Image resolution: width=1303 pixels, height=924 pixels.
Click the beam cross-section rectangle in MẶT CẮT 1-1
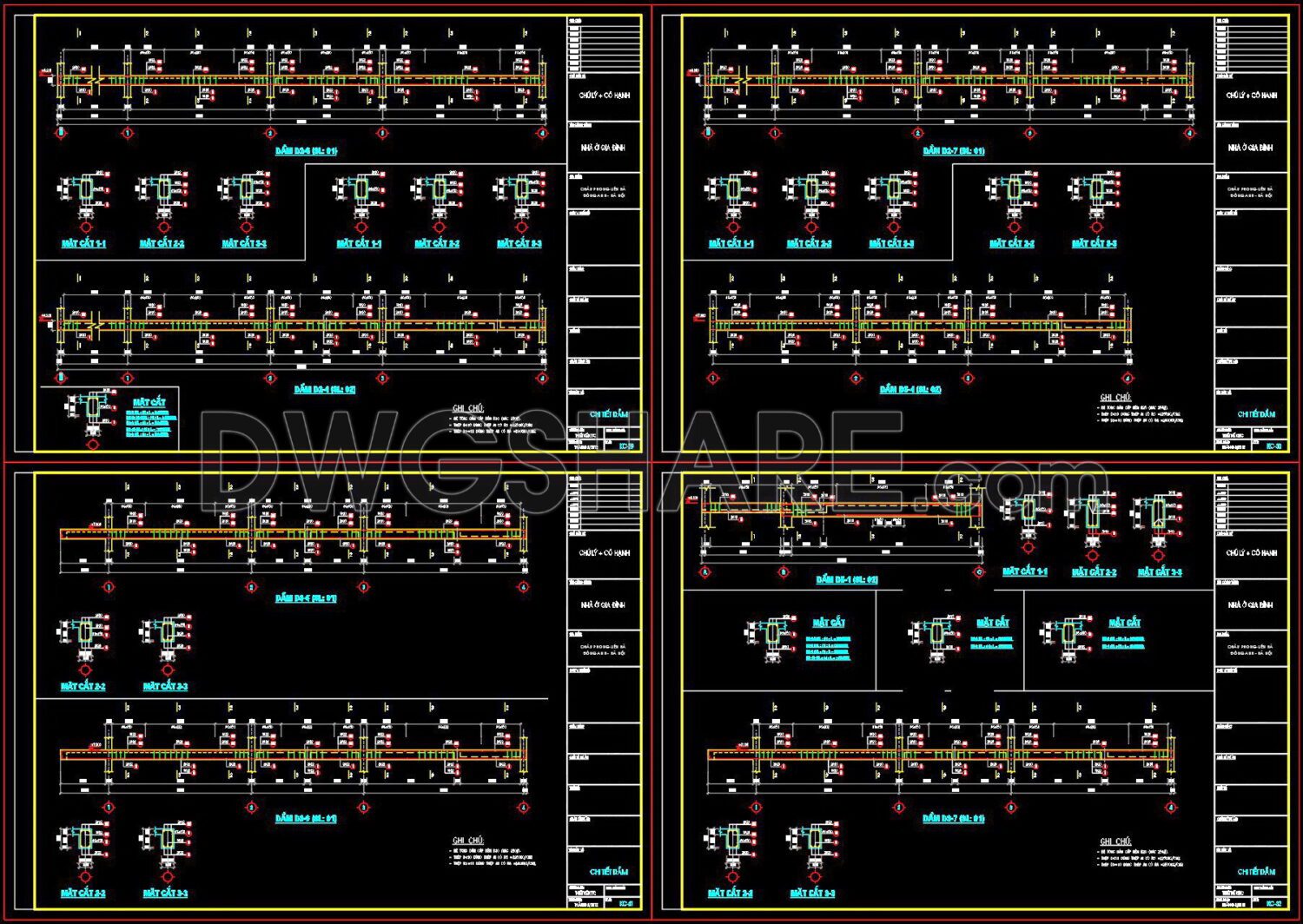tap(84, 191)
